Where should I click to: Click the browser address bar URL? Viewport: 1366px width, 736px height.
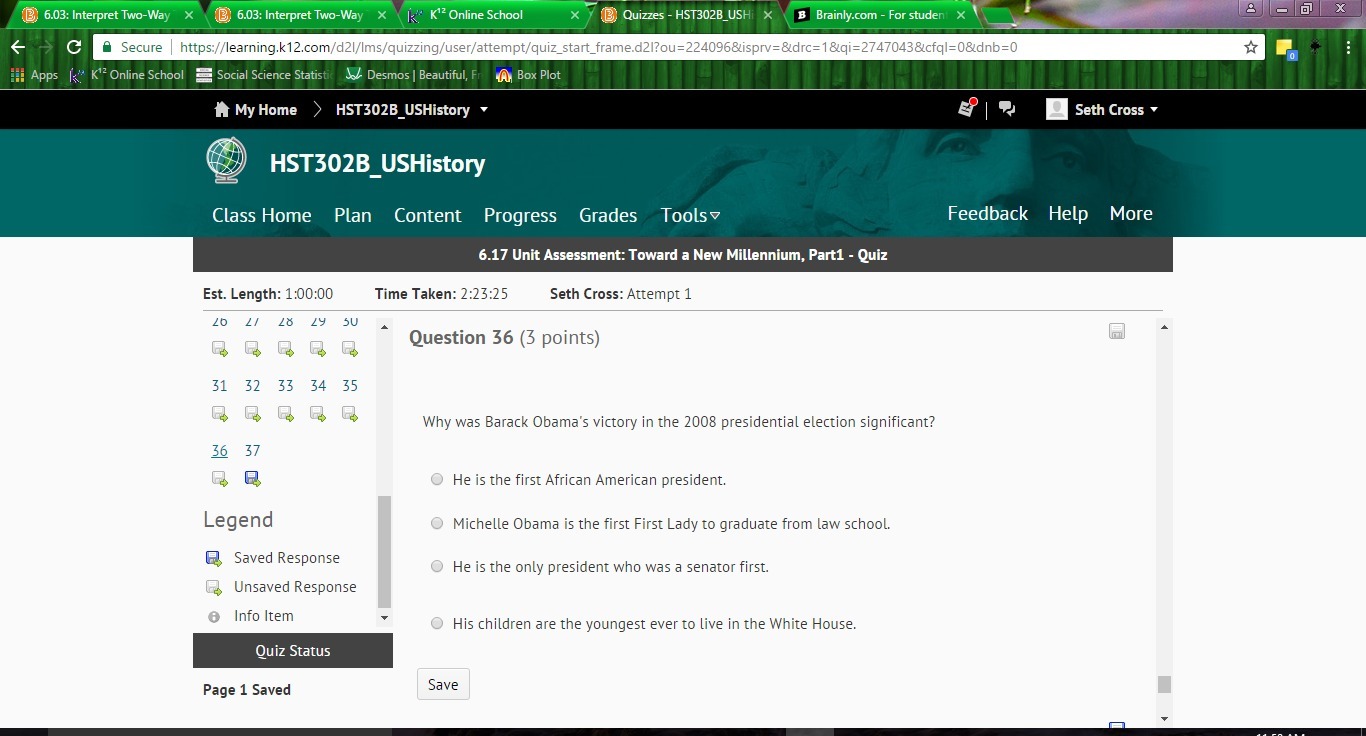pos(598,47)
